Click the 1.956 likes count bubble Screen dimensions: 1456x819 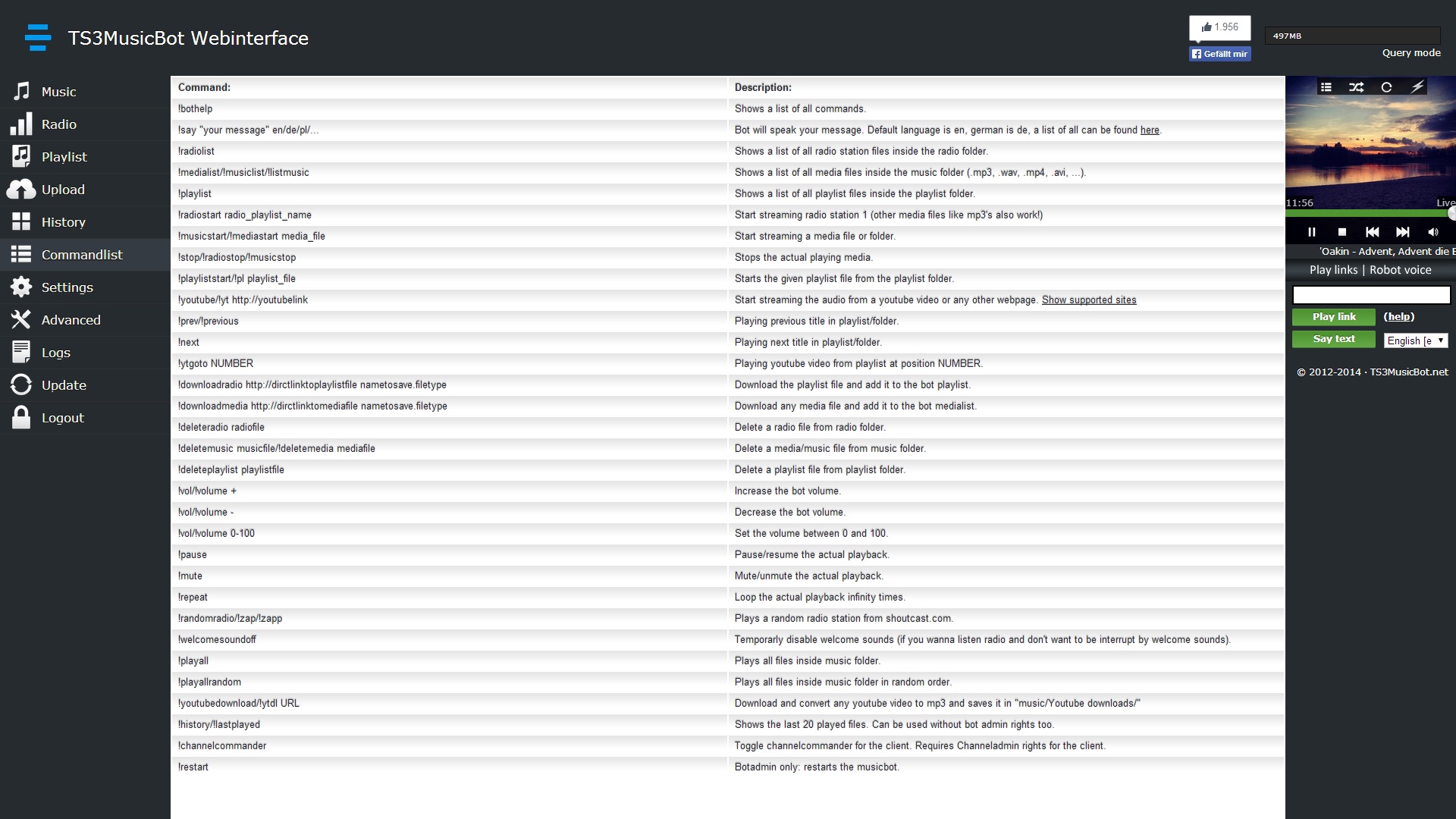coord(1219,27)
